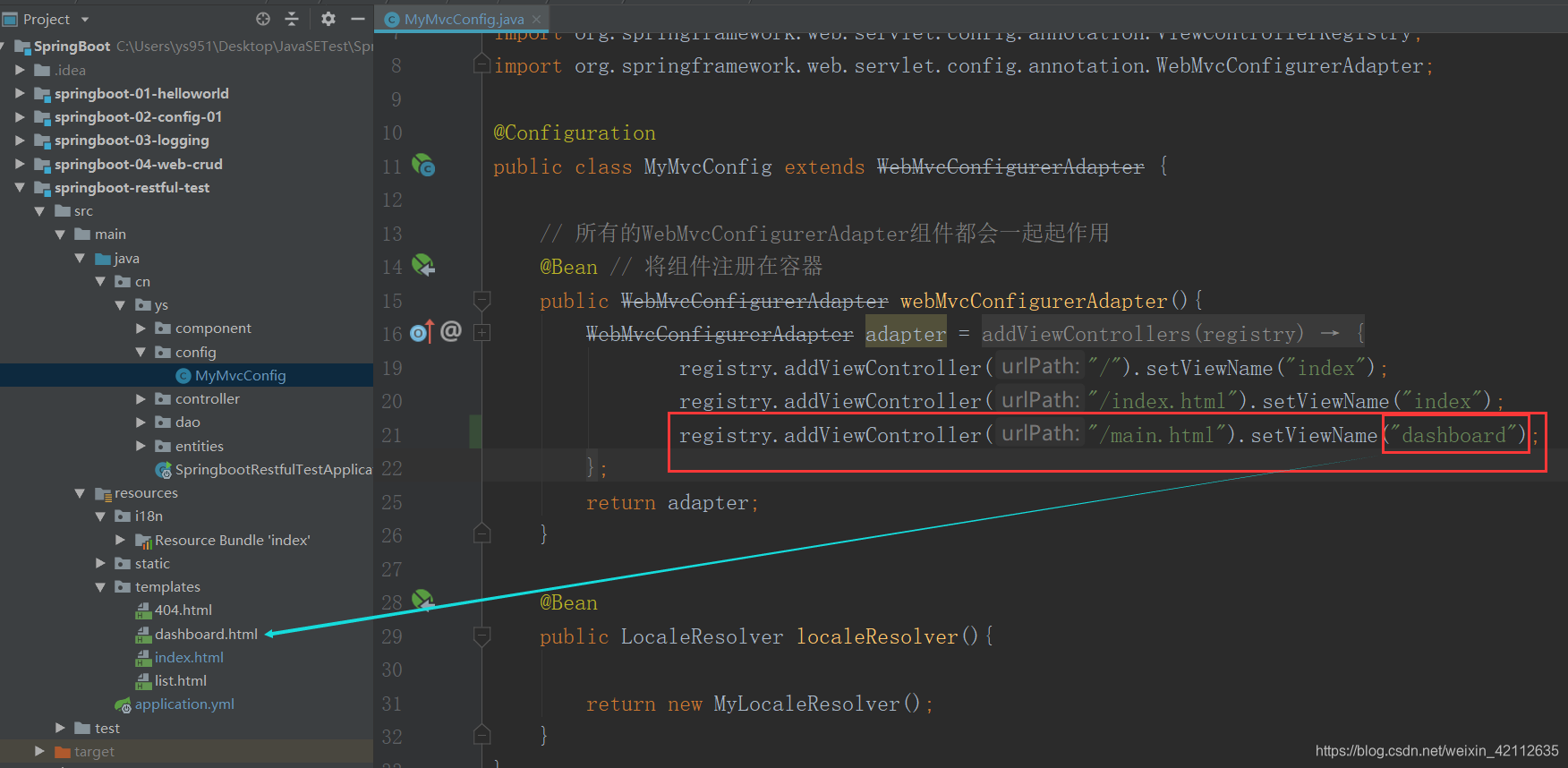The height and width of the screenshot is (768, 1568).
Task: Click MyMvcConfig class name in editor
Action: pyautogui.click(x=708, y=166)
